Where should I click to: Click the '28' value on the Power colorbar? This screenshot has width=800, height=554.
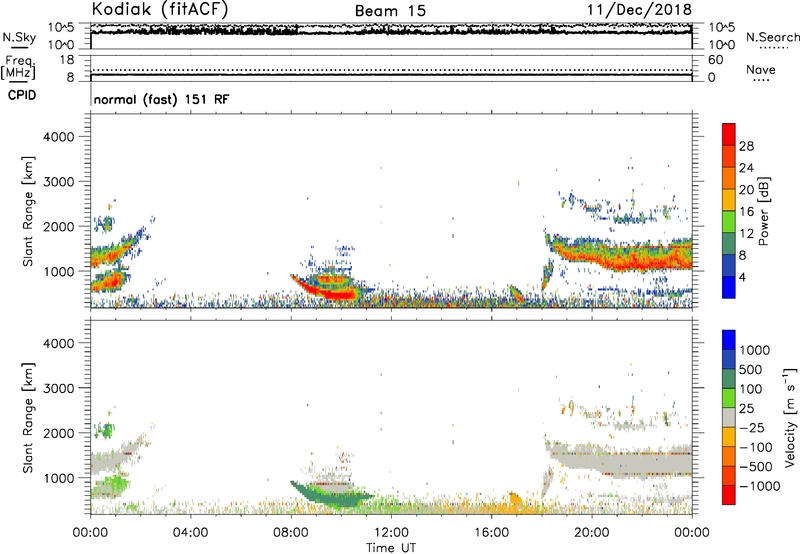[x=746, y=146]
